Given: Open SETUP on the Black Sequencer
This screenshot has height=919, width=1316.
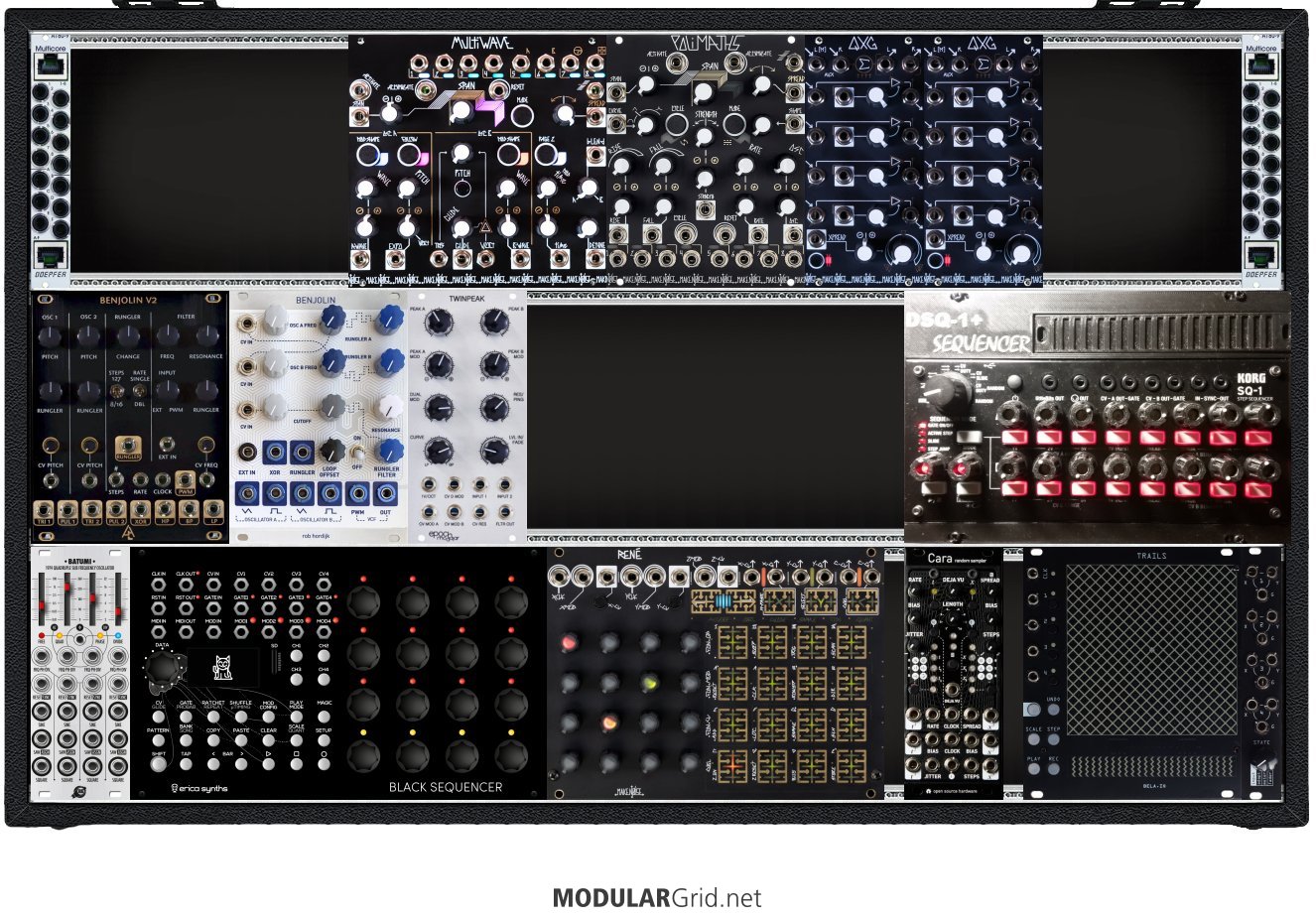Looking at the screenshot, I should coord(324,741).
